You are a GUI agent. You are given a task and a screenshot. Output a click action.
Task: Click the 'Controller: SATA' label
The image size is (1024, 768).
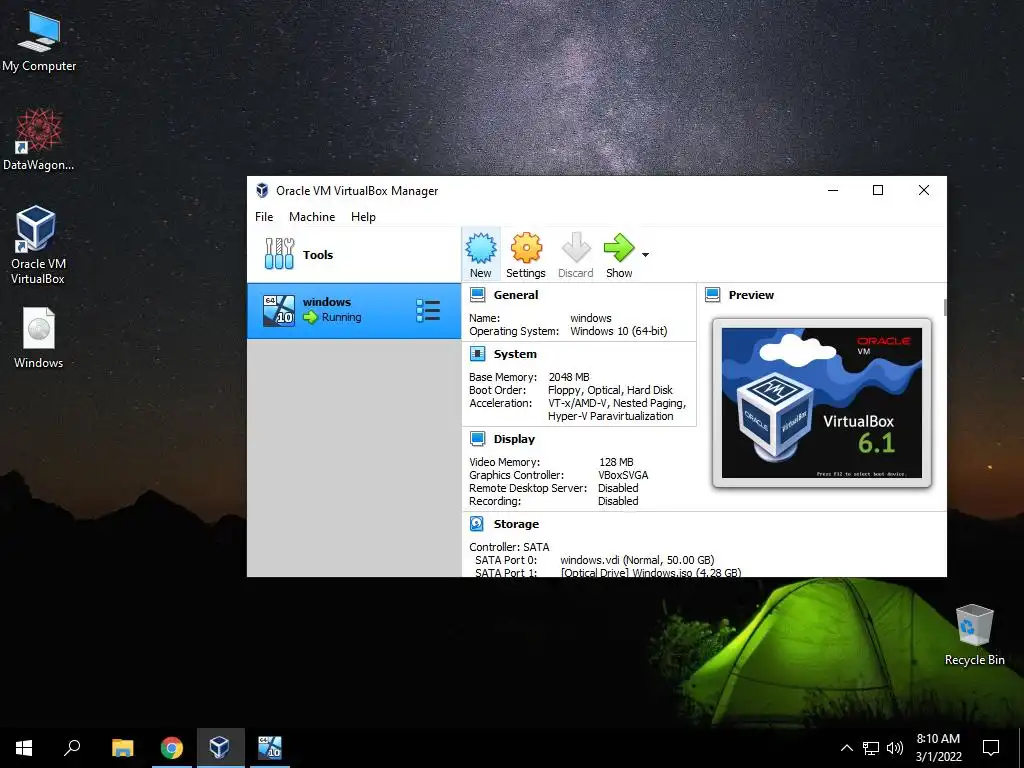tap(509, 547)
